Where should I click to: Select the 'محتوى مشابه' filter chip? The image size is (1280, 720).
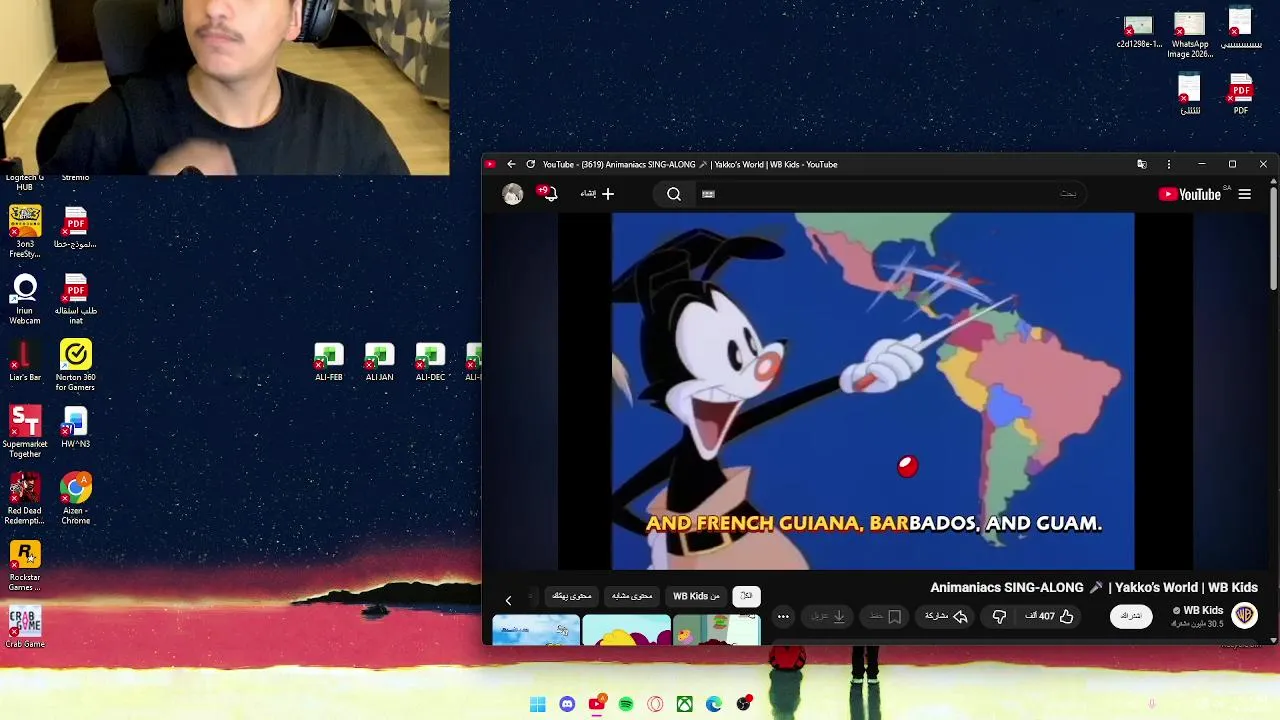coord(632,596)
